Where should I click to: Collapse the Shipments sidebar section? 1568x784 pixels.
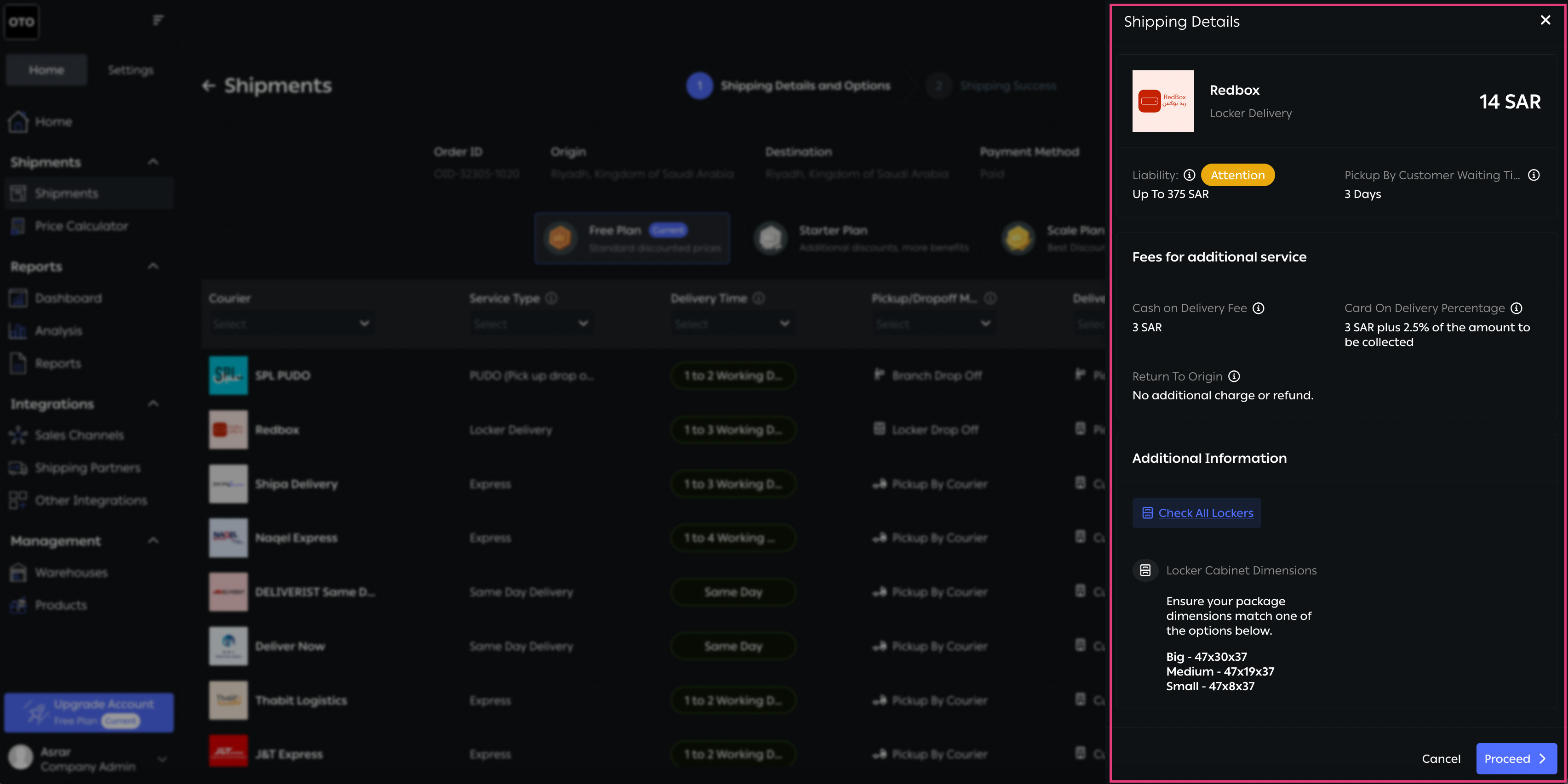click(x=153, y=162)
